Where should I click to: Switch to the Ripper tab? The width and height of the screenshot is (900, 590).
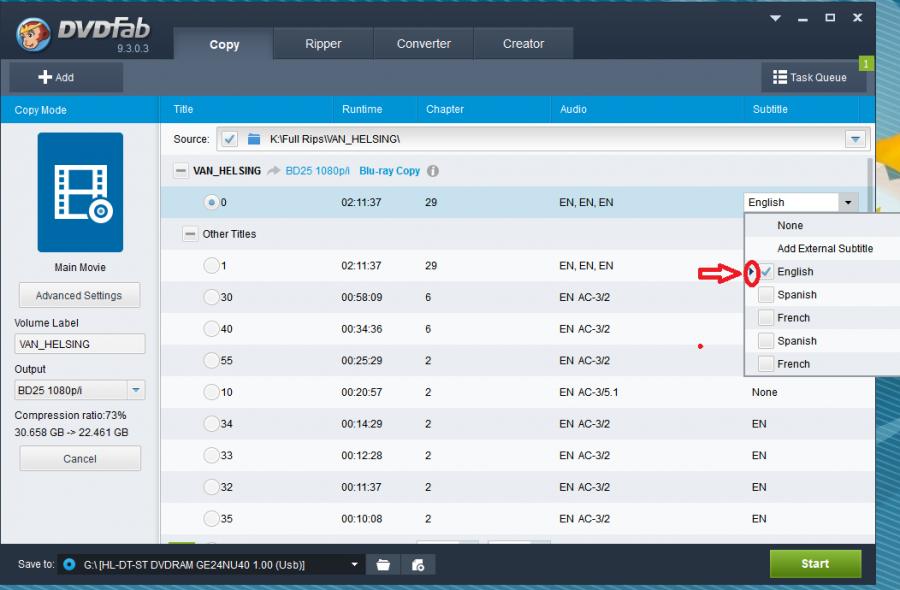[323, 44]
